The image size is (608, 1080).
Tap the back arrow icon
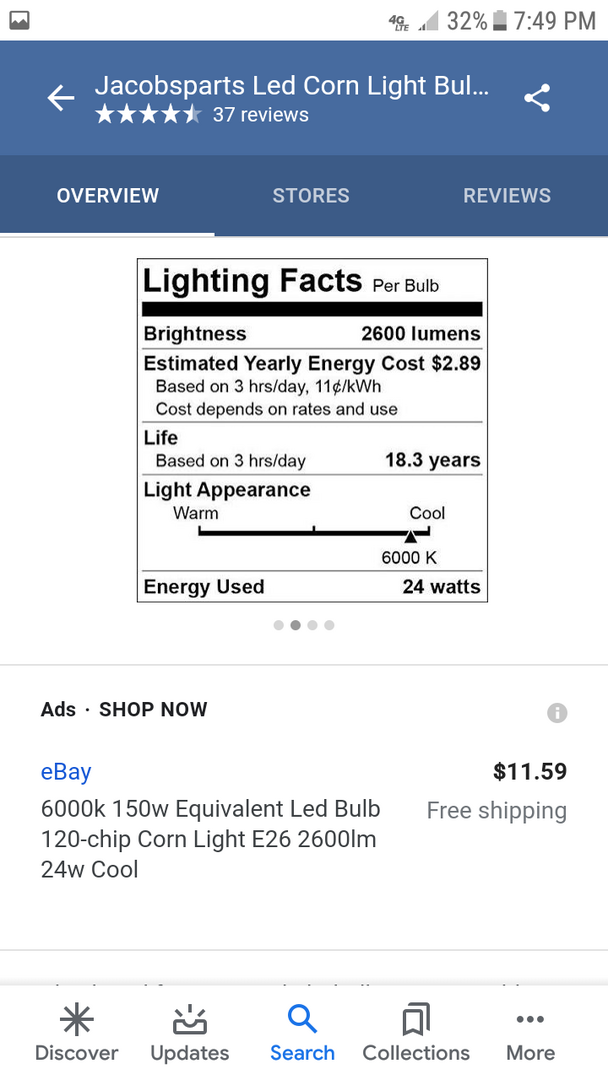click(x=61, y=98)
